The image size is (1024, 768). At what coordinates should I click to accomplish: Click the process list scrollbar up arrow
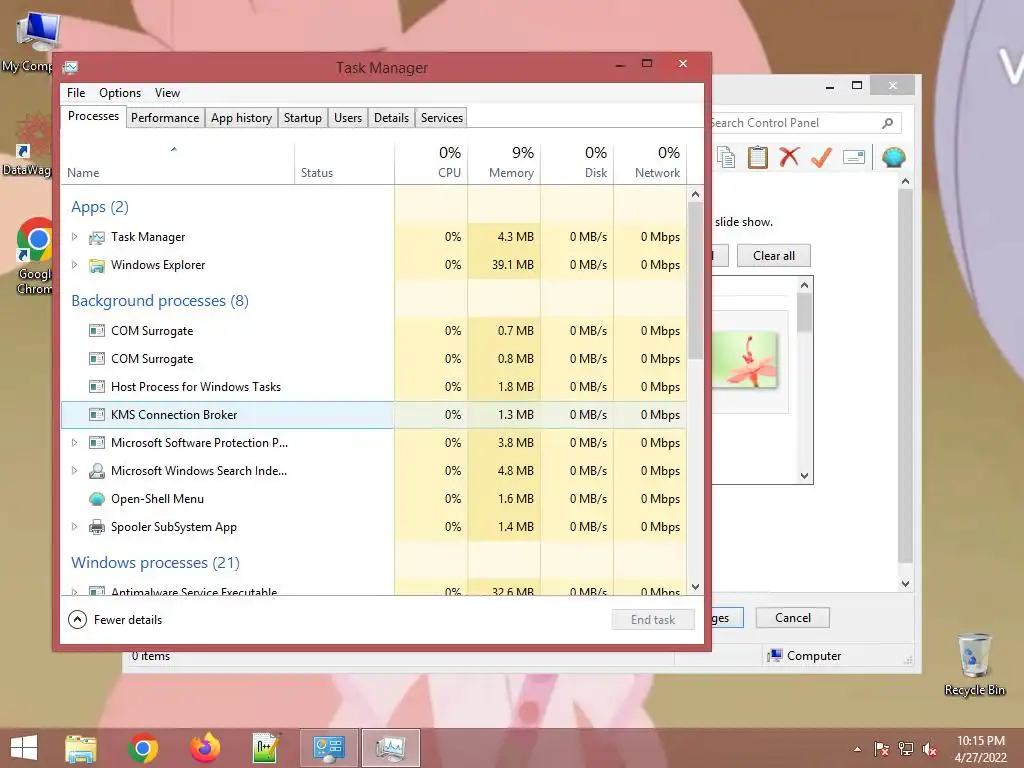[696, 195]
